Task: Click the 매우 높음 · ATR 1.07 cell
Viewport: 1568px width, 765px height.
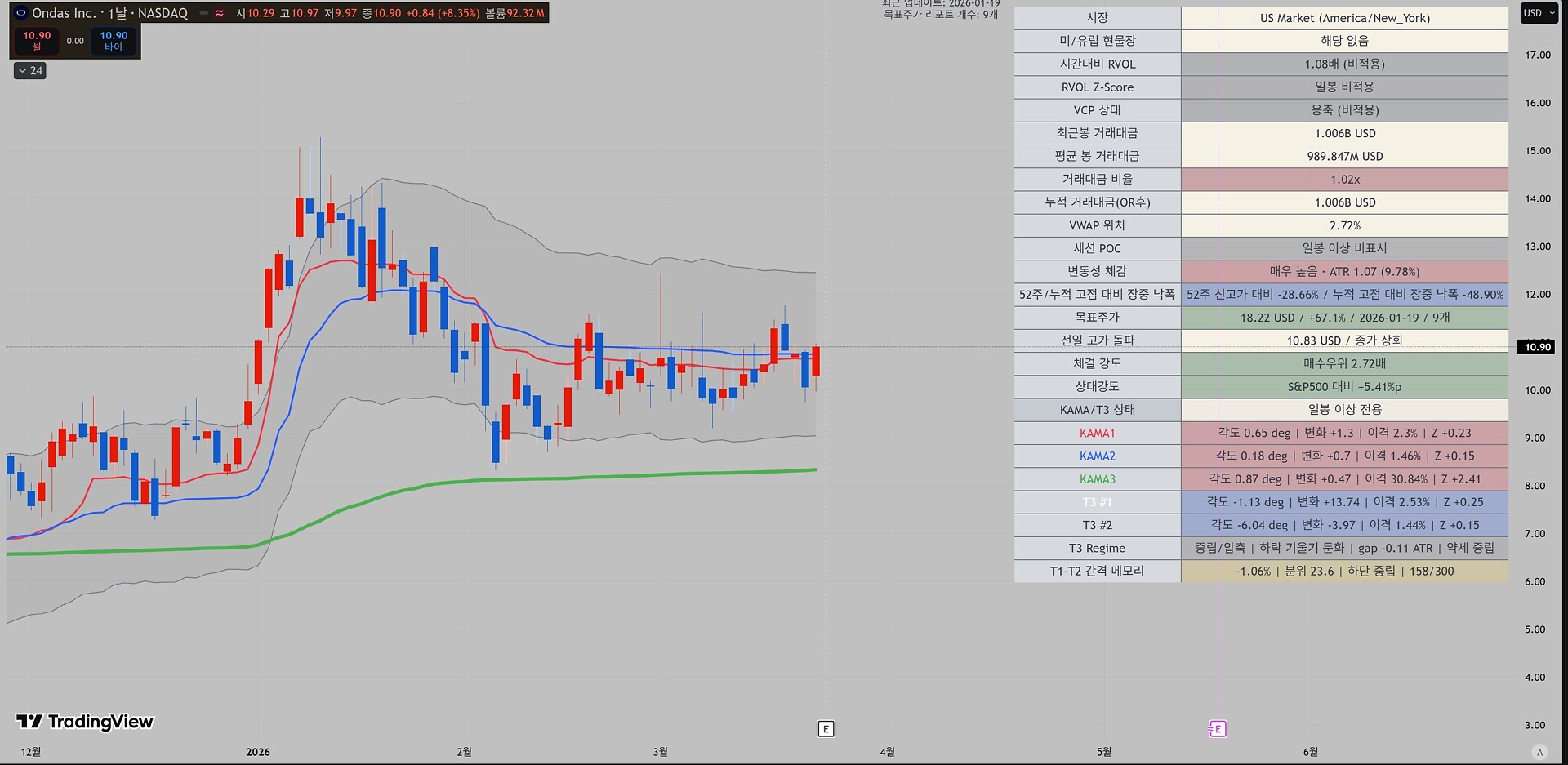Action: pyautogui.click(x=1344, y=271)
